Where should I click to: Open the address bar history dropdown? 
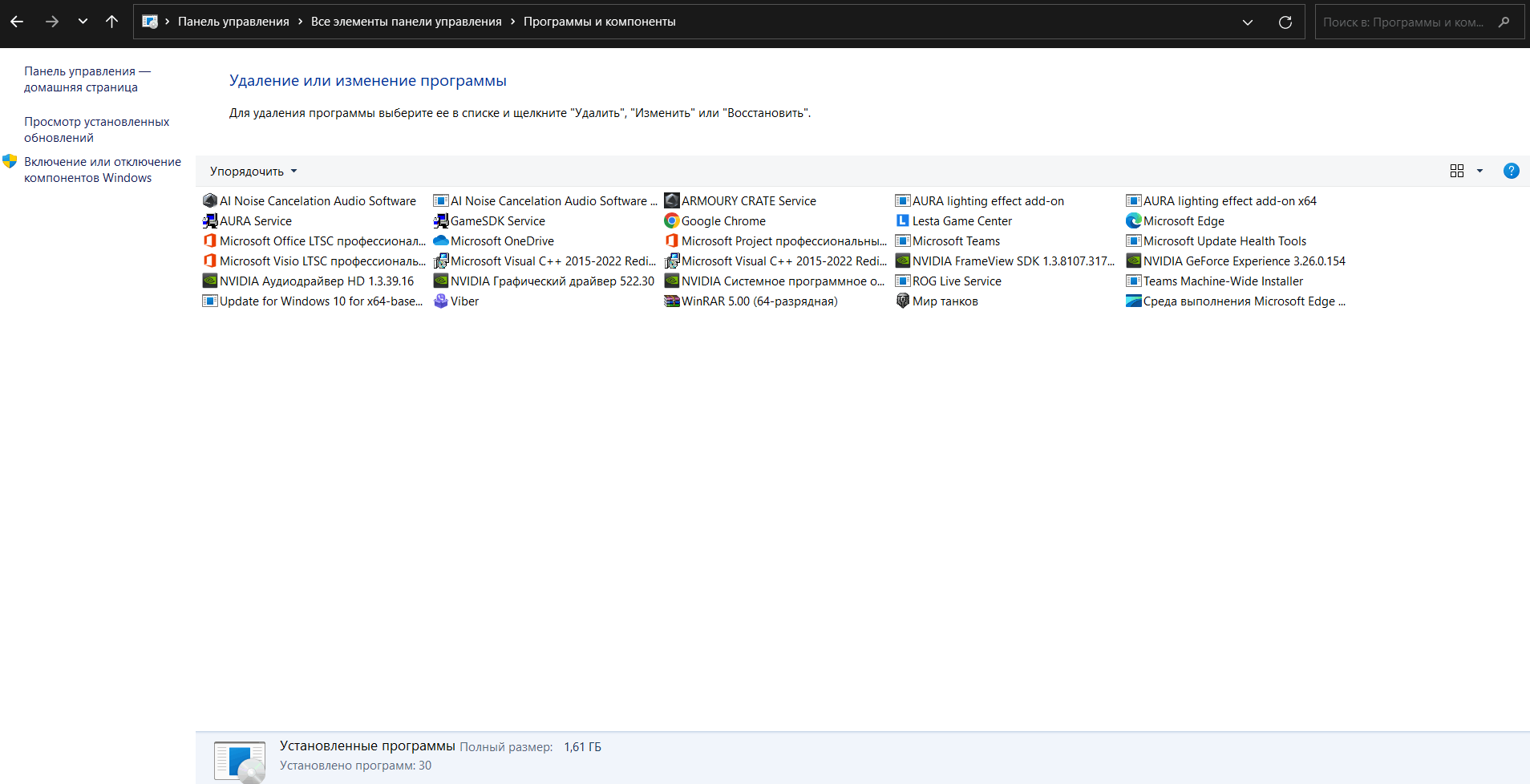tap(1248, 22)
